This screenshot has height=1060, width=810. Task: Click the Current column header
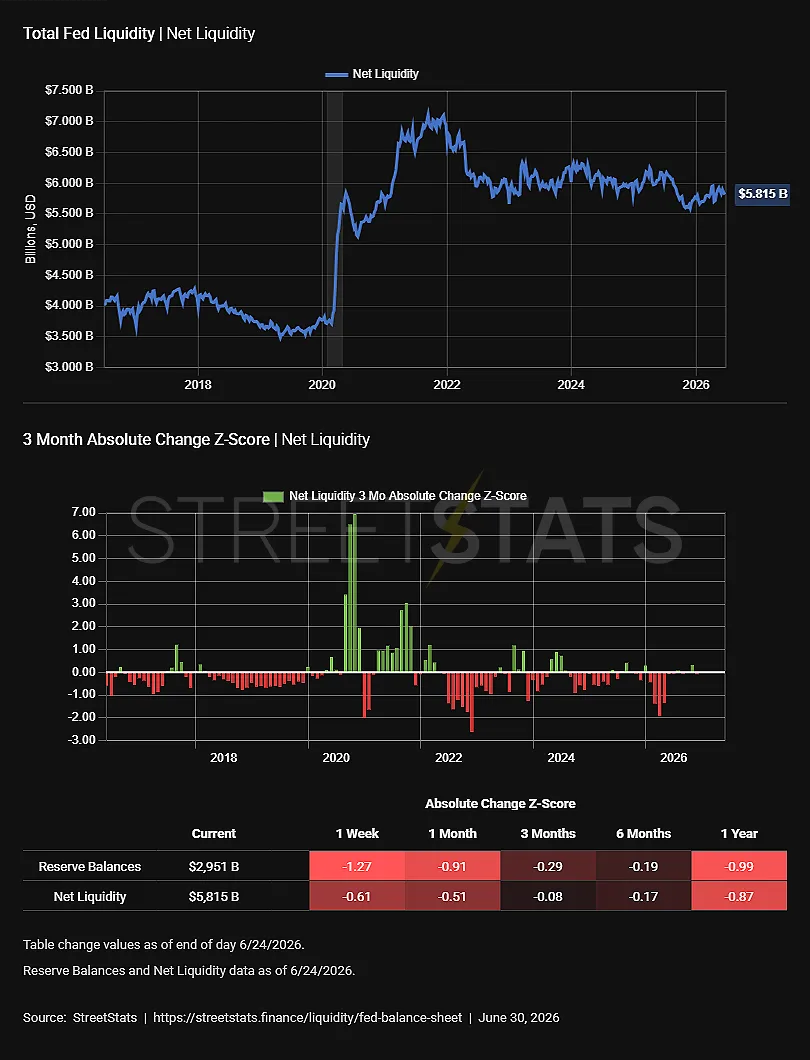(x=214, y=834)
